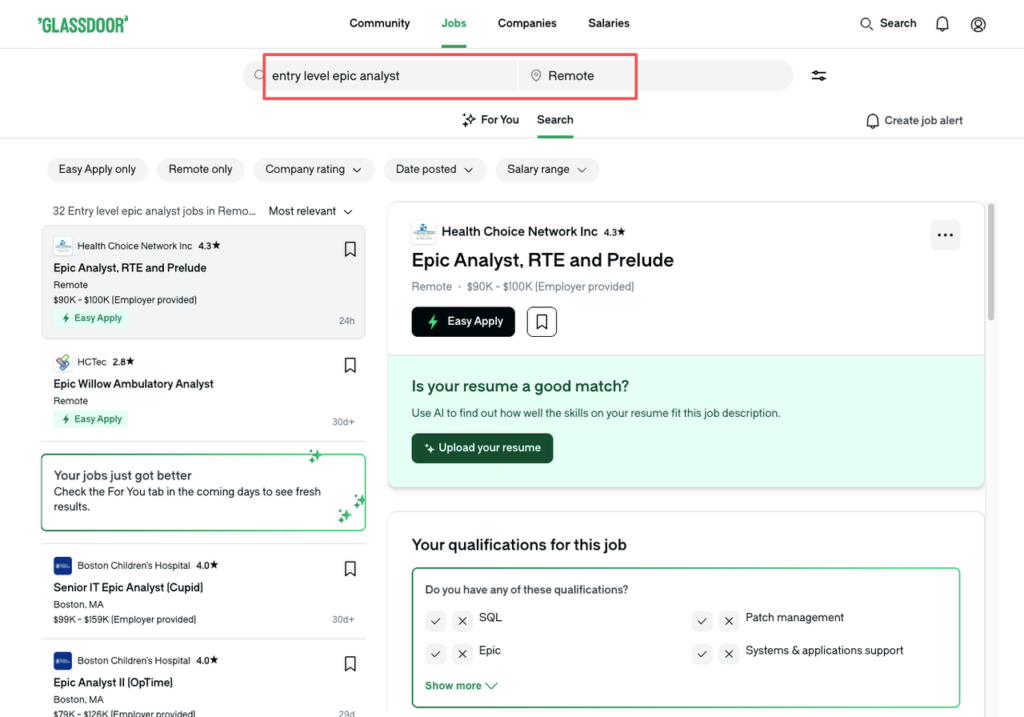Screen dimensions: 1024x717
Task: Click the Search magnifying glass icon
Action: click(866, 23)
